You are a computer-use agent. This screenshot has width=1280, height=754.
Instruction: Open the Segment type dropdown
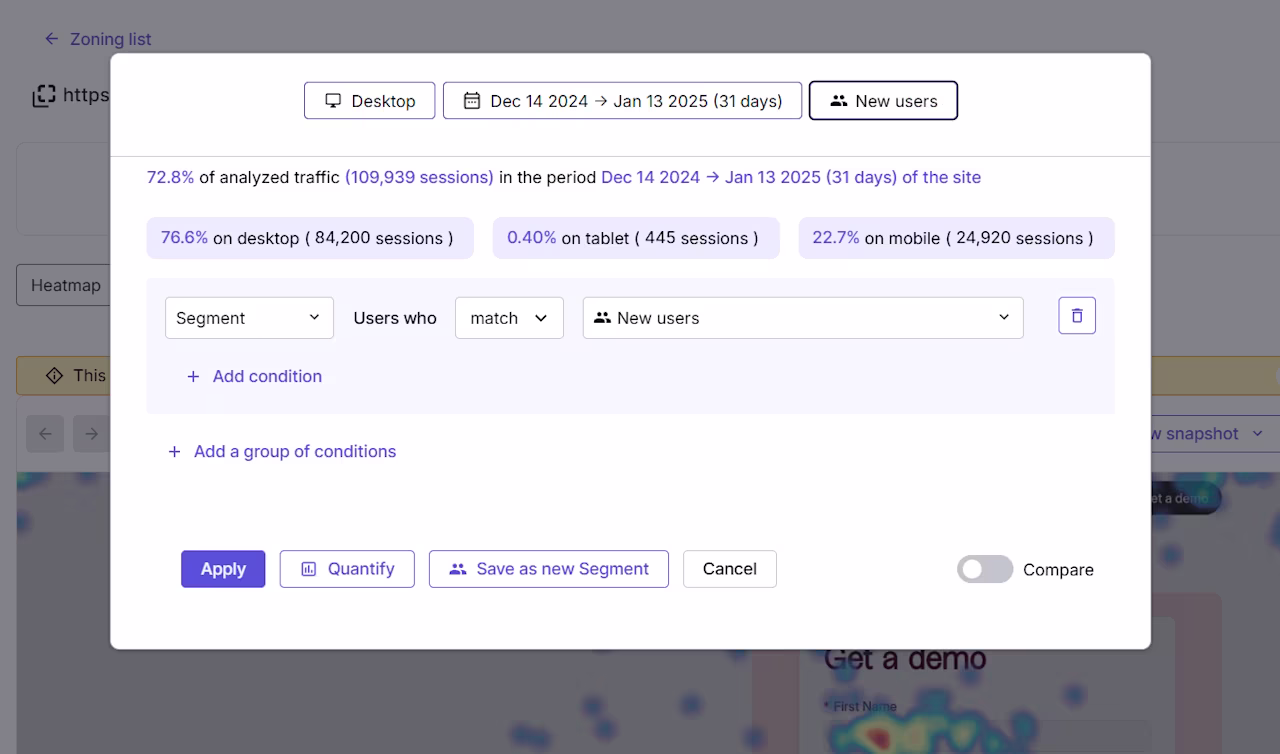[x=249, y=318]
